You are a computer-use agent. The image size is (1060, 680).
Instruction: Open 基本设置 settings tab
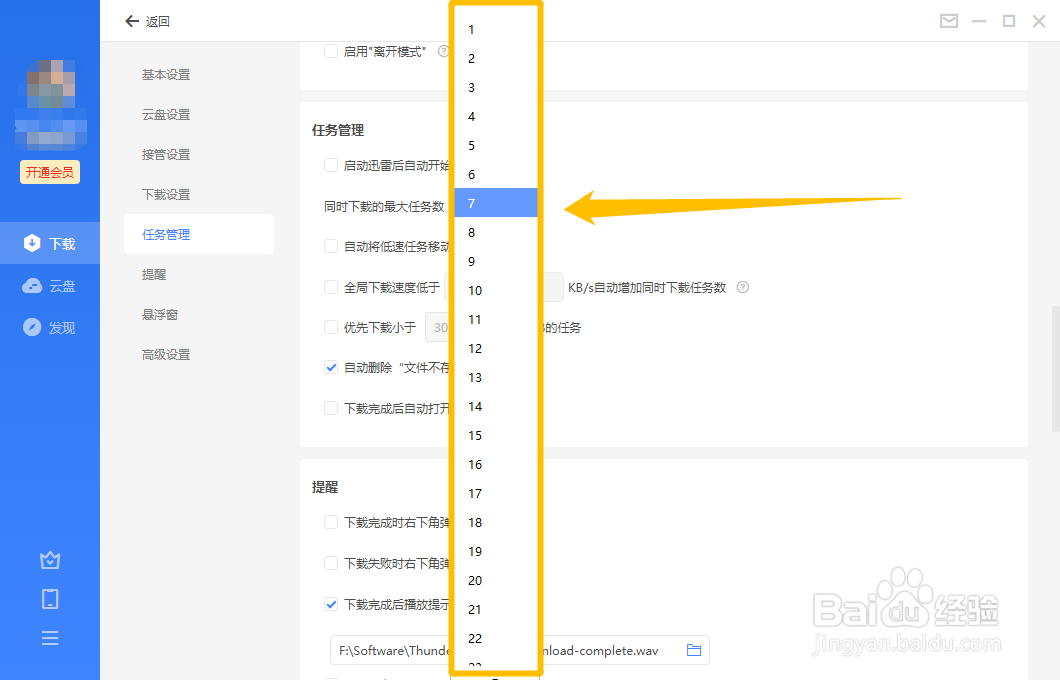tap(166, 75)
